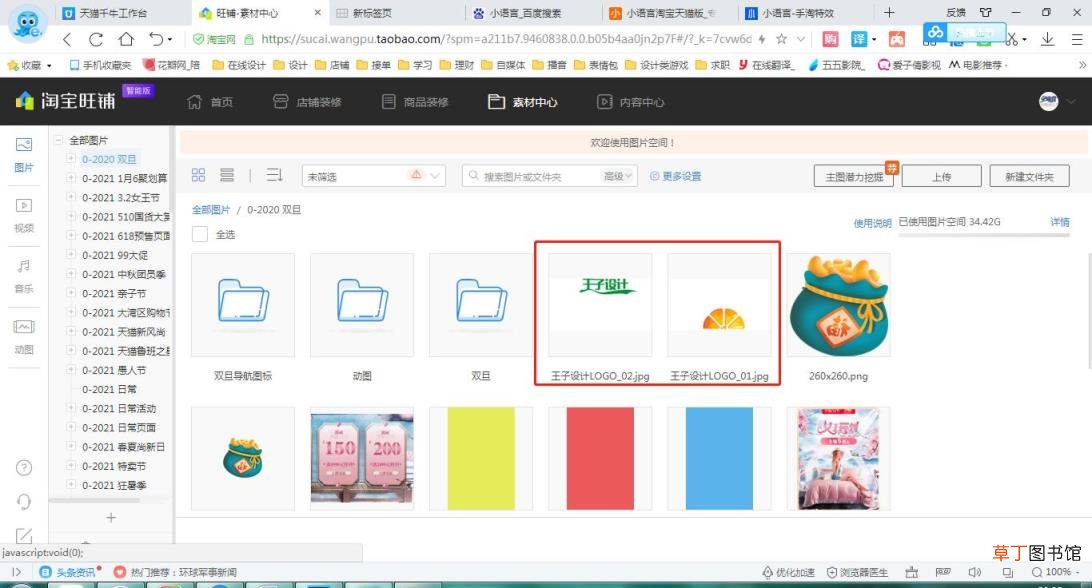Viewport: 1092px width, 588px height.
Task: Click the browser address bar URL
Action: click(x=506, y=39)
